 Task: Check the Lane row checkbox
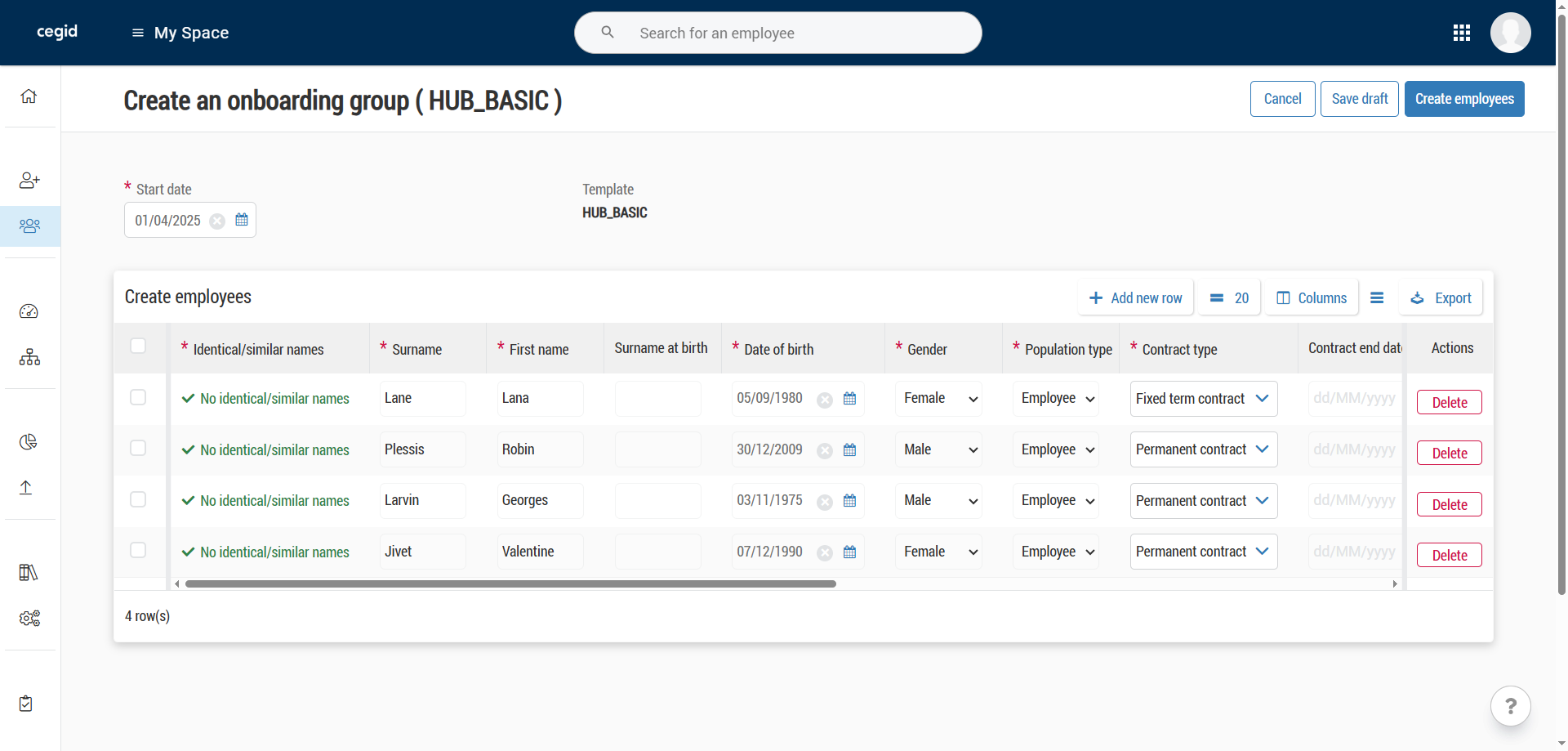click(138, 397)
